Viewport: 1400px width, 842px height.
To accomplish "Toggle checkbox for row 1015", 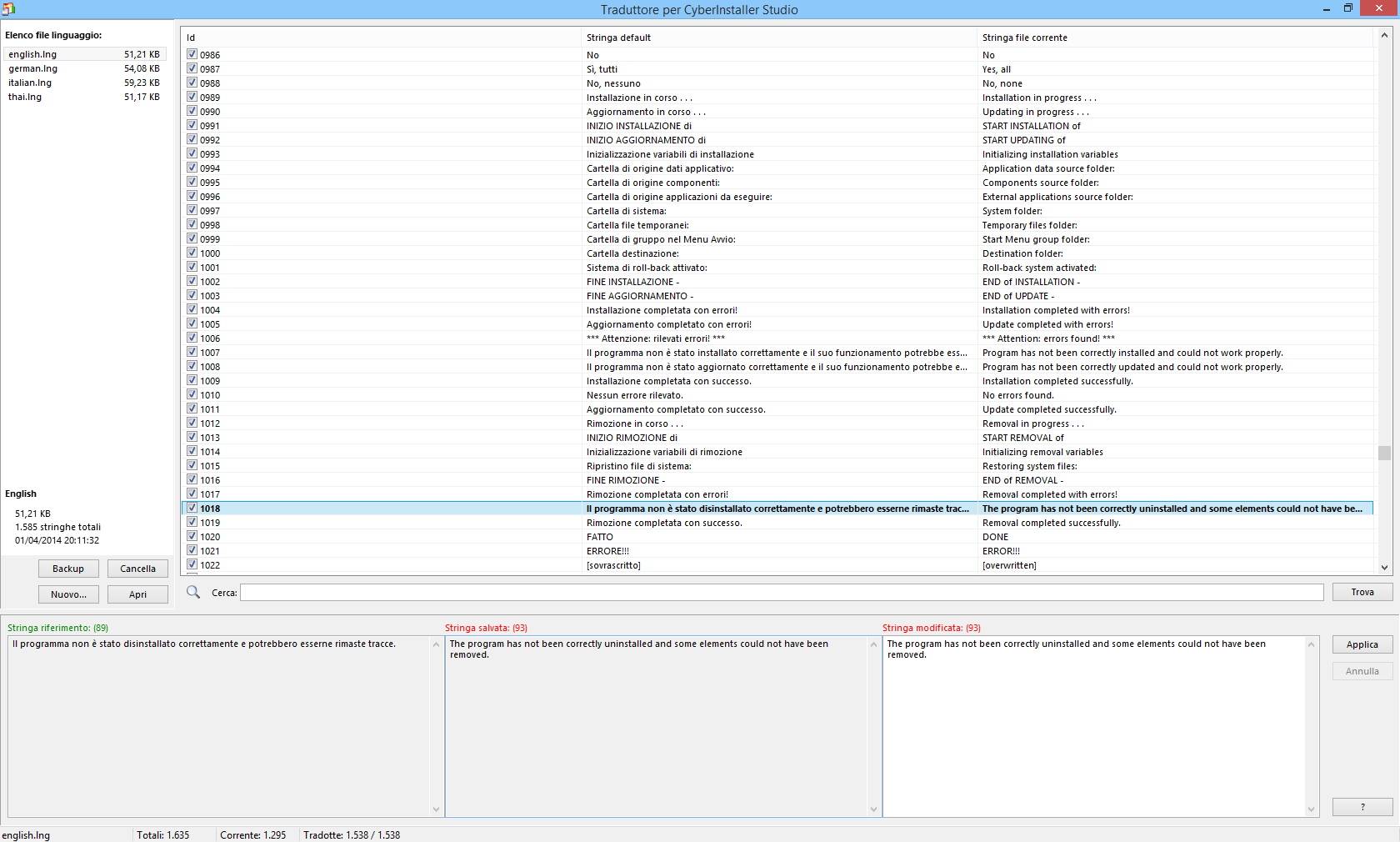I will coord(192,465).
